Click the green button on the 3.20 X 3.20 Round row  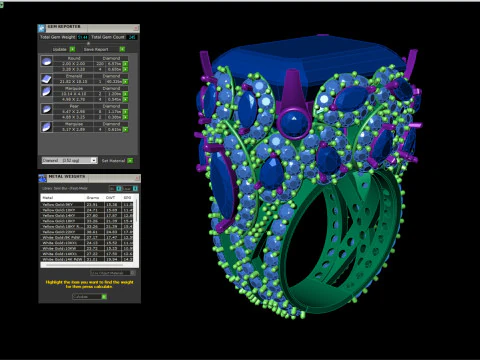pyautogui.click(x=125, y=69)
